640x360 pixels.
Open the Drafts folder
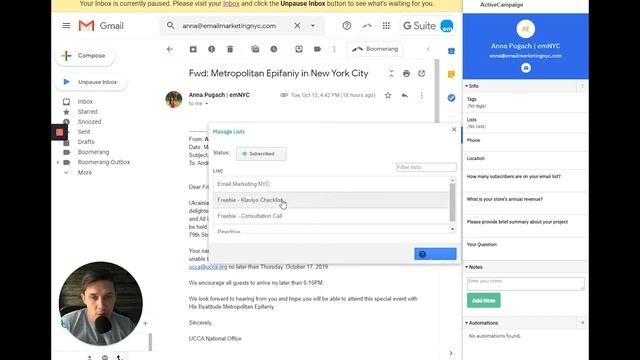86,142
